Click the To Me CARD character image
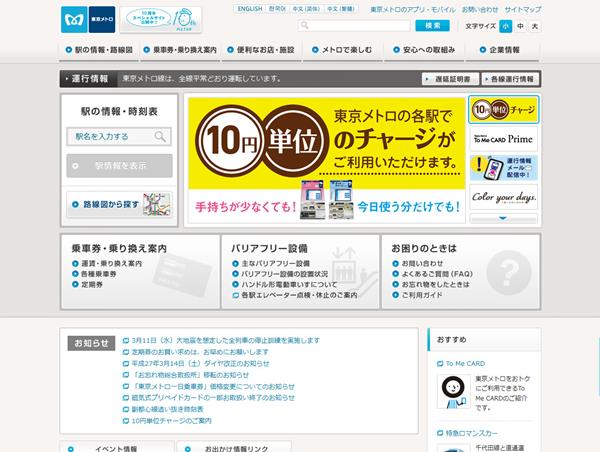This screenshot has width=600, height=452. pyautogui.click(x=453, y=392)
